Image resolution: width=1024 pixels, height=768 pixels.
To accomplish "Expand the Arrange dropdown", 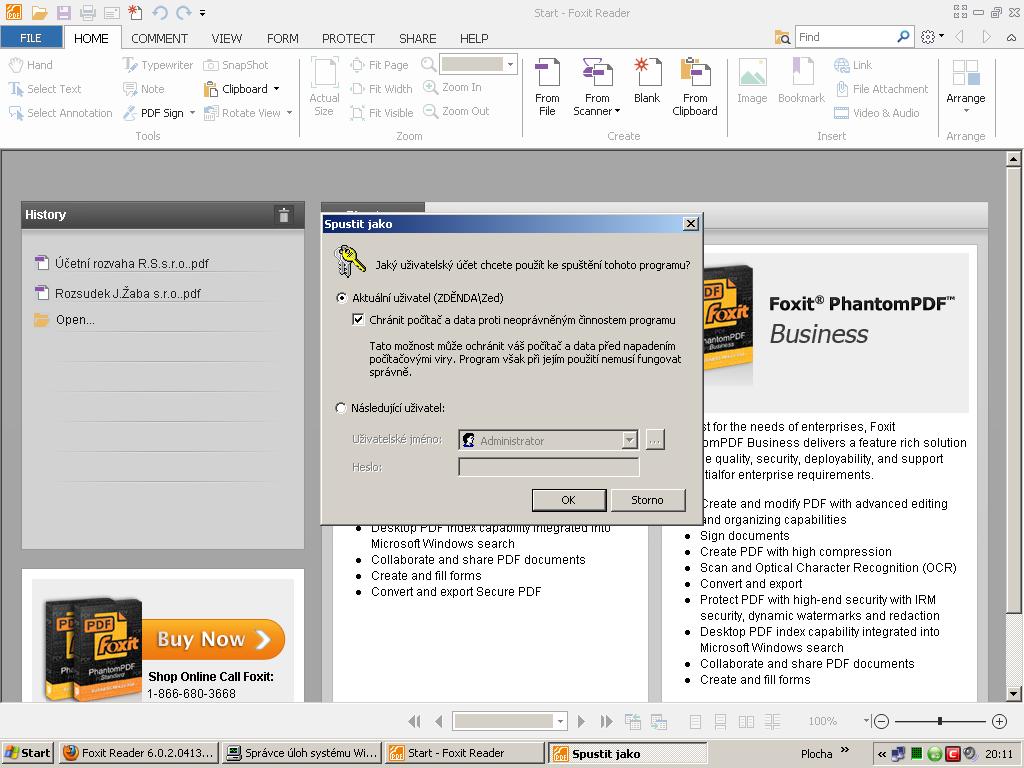I will tap(966, 111).
